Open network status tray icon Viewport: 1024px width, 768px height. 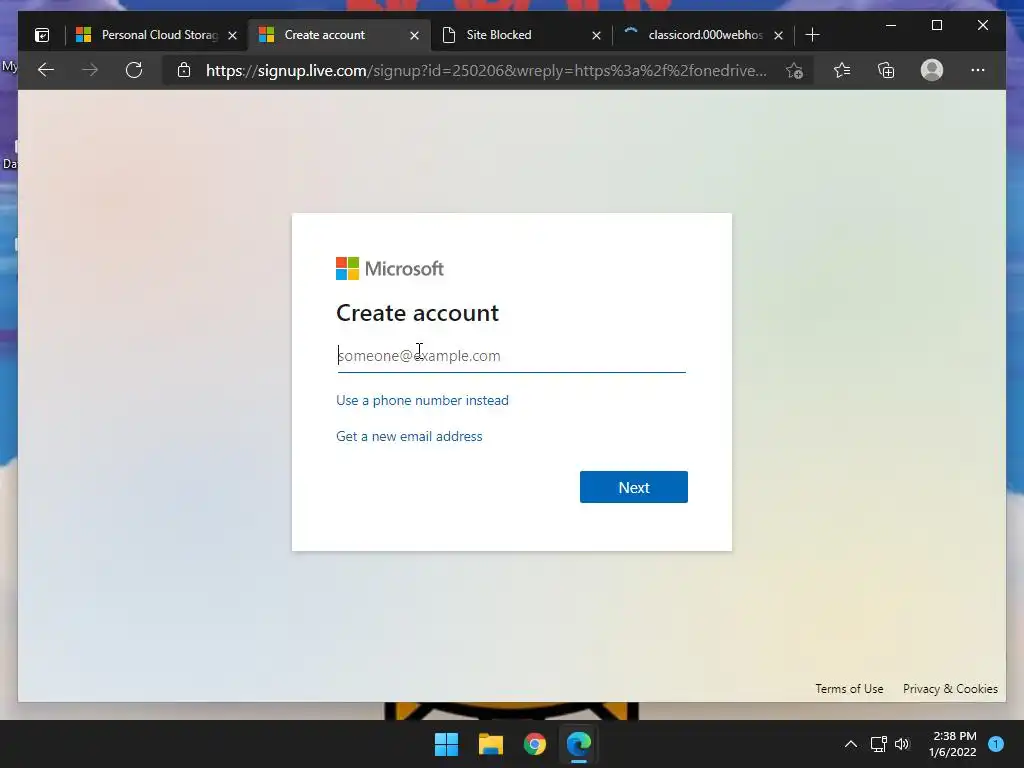[x=878, y=744]
